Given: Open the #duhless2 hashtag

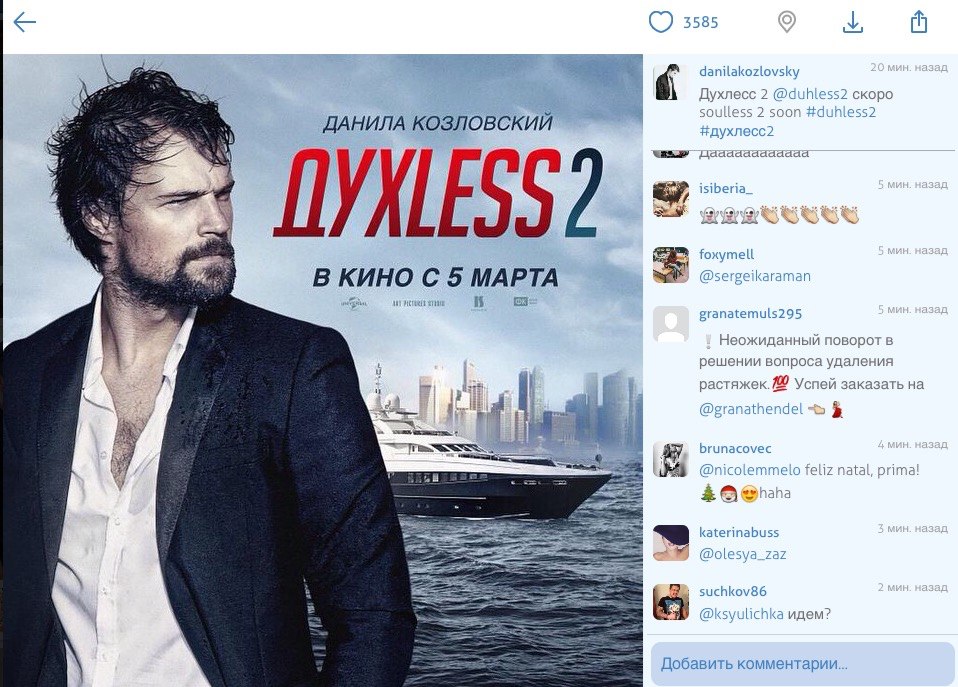Looking at the screenshot, I should 841,112.
